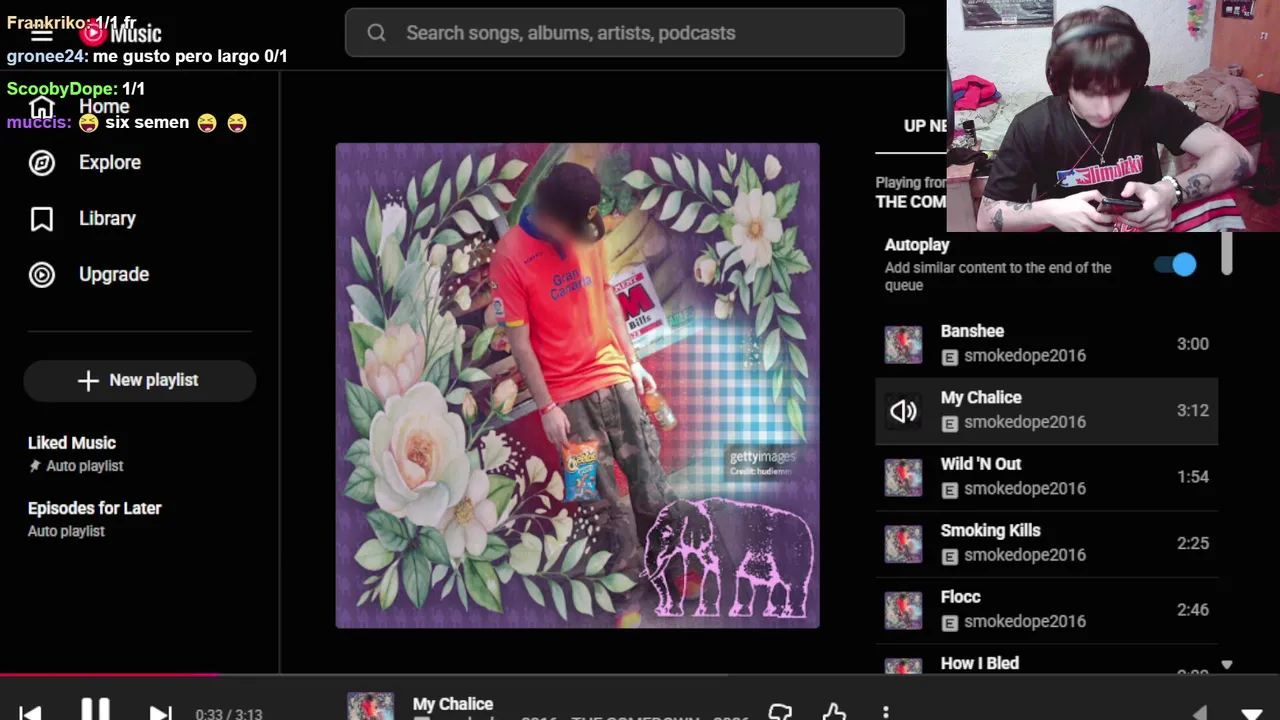
Task: Open more options three-dot menu in player bar
Action: tap(885, 712)
